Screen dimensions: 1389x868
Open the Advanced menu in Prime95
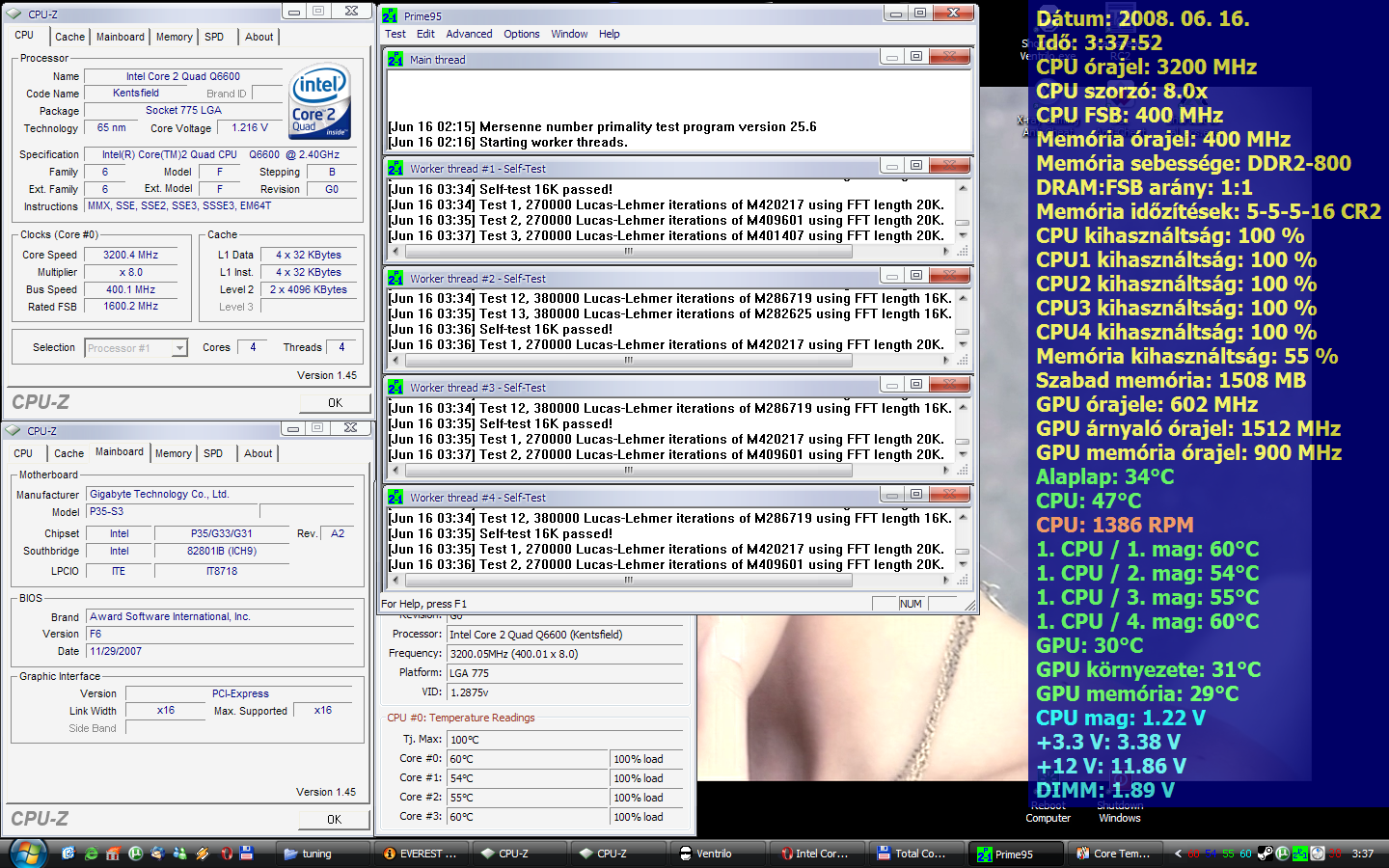469,34
